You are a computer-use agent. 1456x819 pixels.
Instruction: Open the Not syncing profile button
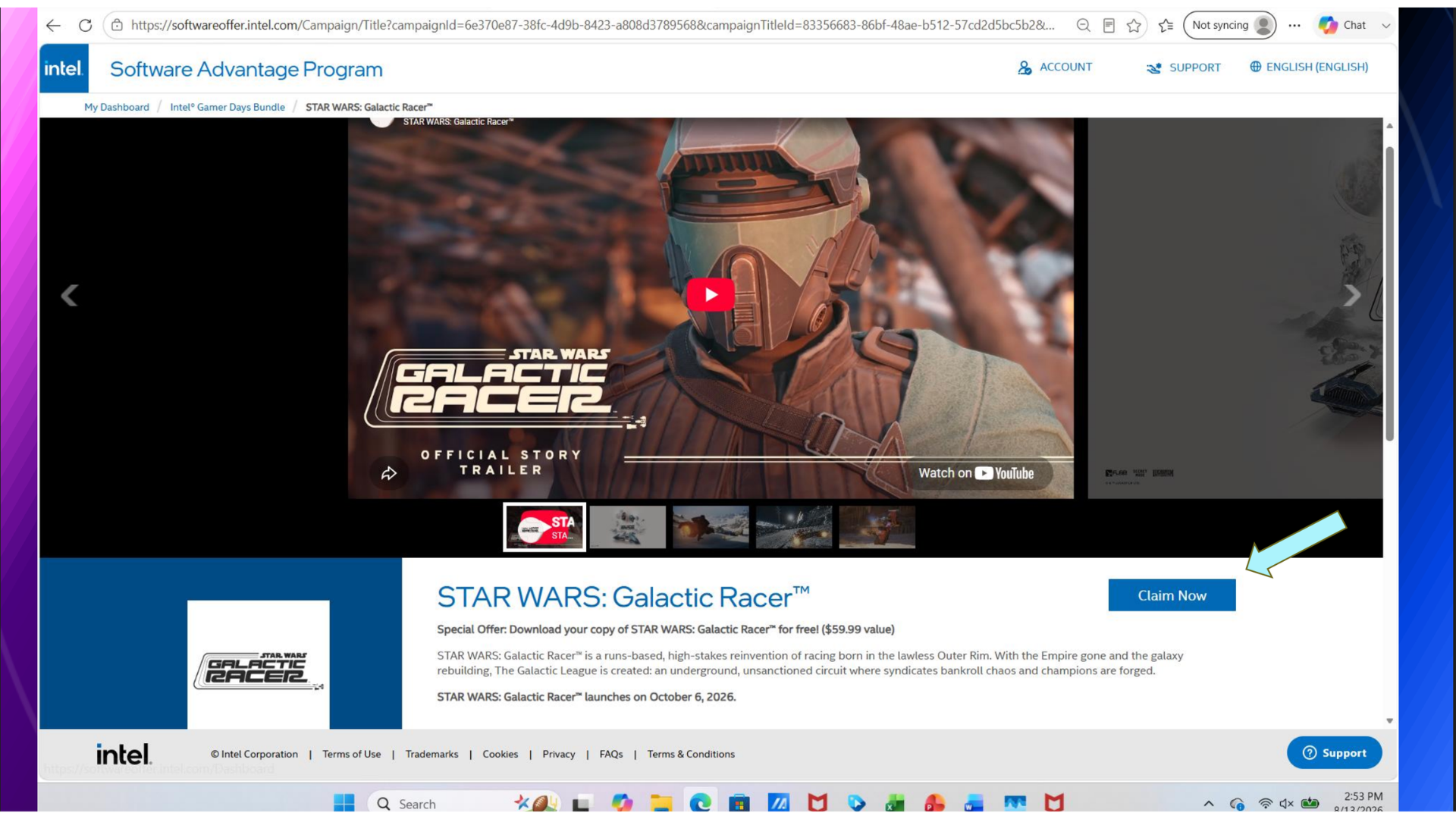[1230, 25]
